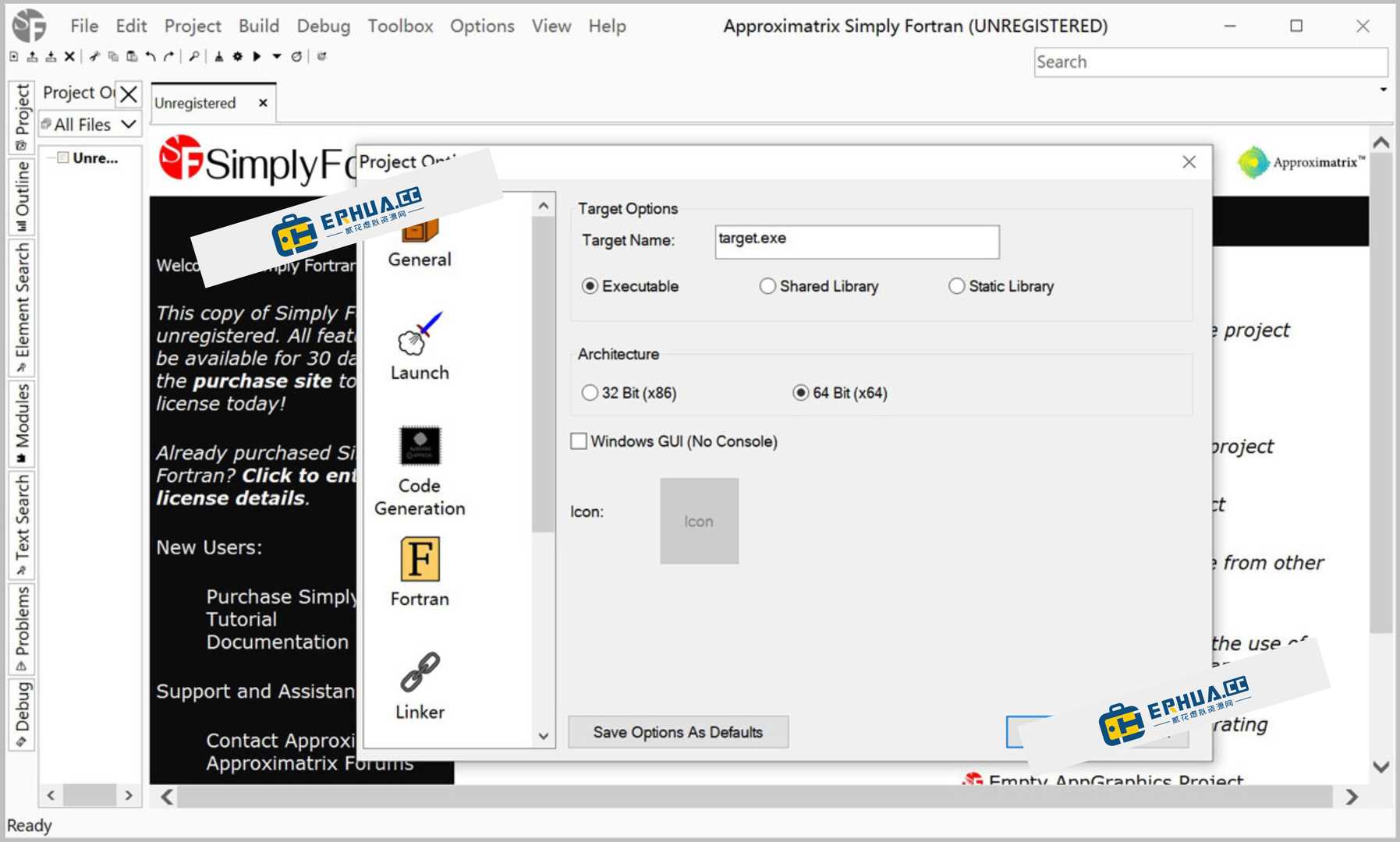The width and height of the screenshot is (1400, 842).
Task: Expand the All Files filter dropdown
Action: (x=129, y=124)
